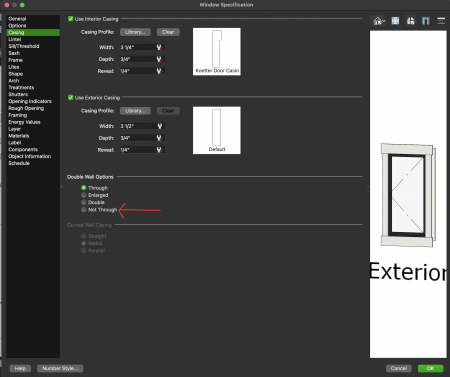This screenshot has height=377, width=450.
Task: Open the Sash panel
Action: 33,53
